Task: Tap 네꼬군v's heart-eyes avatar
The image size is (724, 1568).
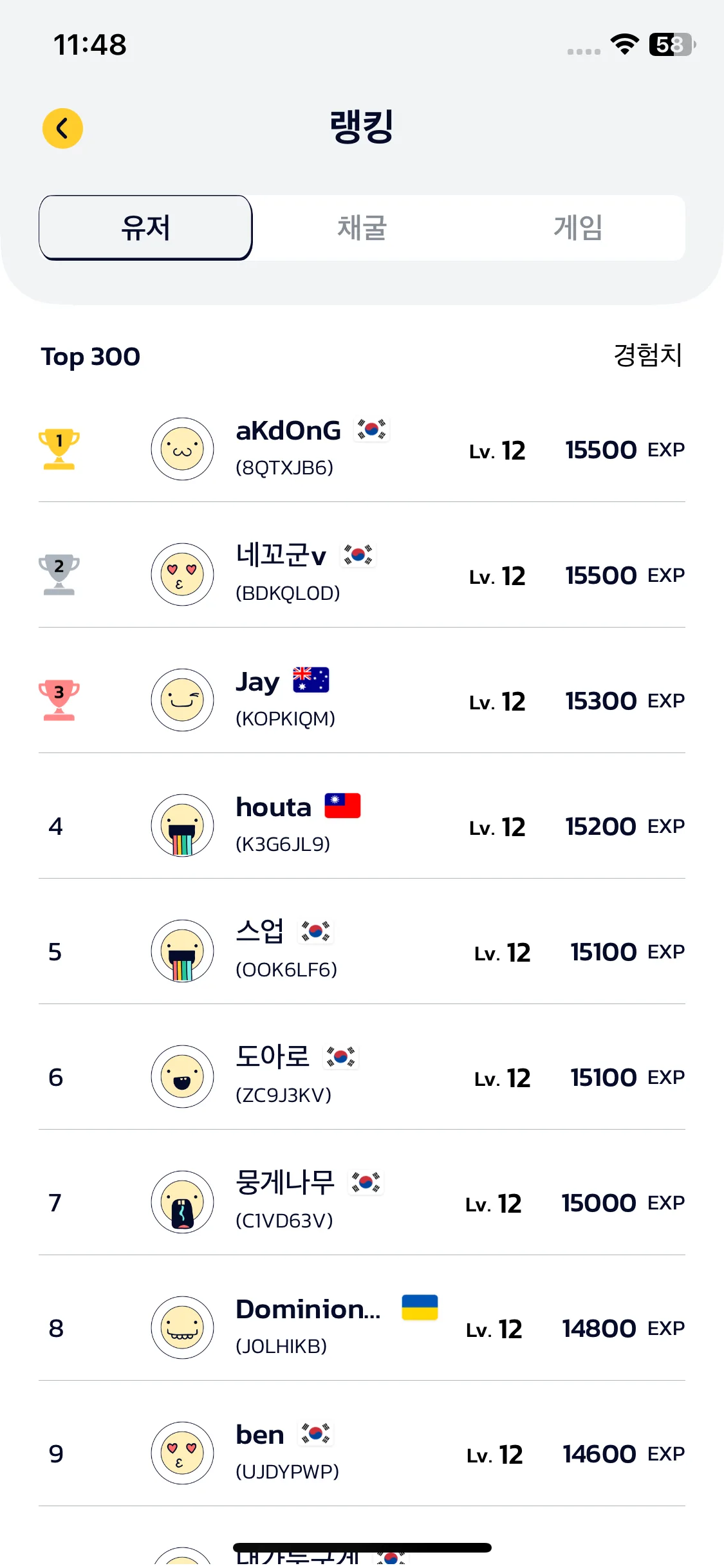Action: tap(182, 574)
